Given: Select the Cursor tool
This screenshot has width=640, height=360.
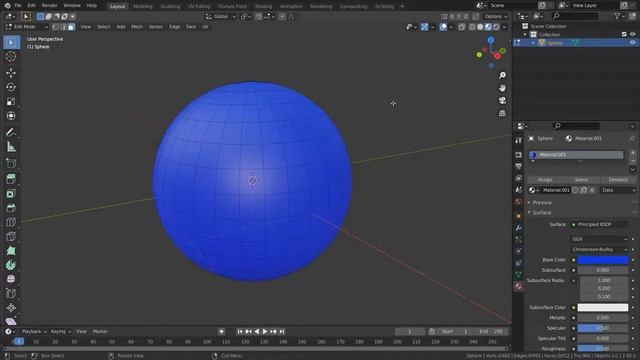Looking at the screenshot, I should click(11, 57).
